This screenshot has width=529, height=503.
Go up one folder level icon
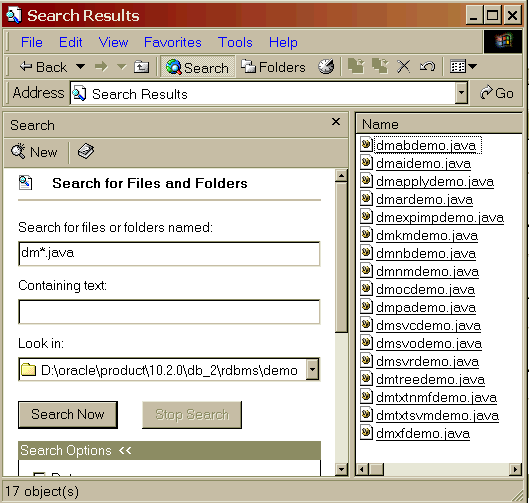(142, 67)
